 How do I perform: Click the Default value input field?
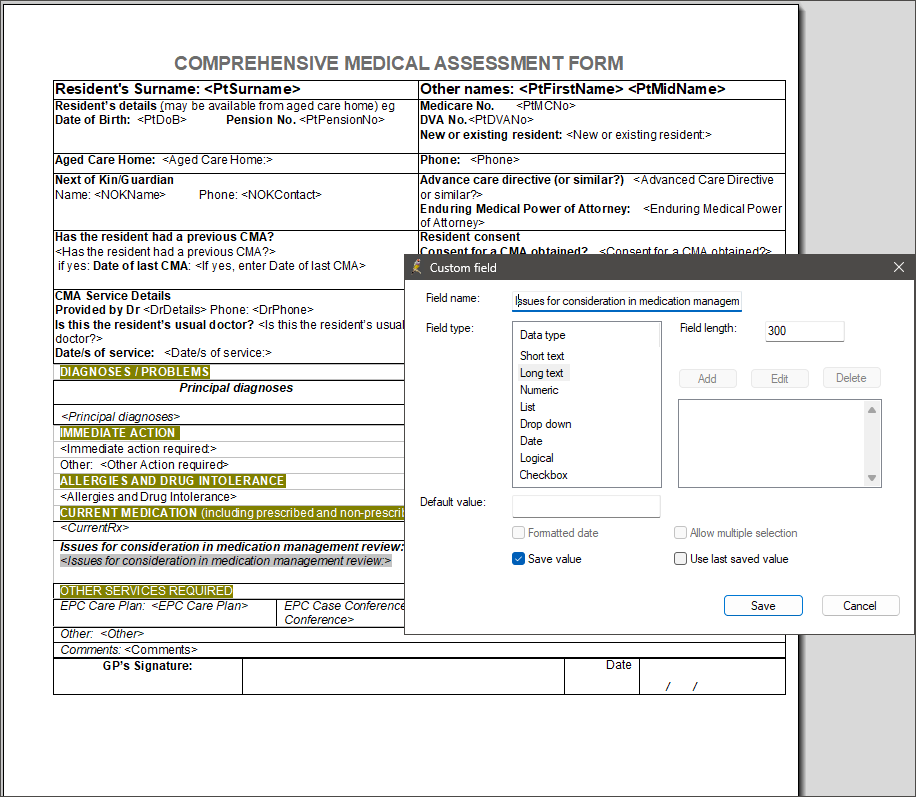coord(586,506)
